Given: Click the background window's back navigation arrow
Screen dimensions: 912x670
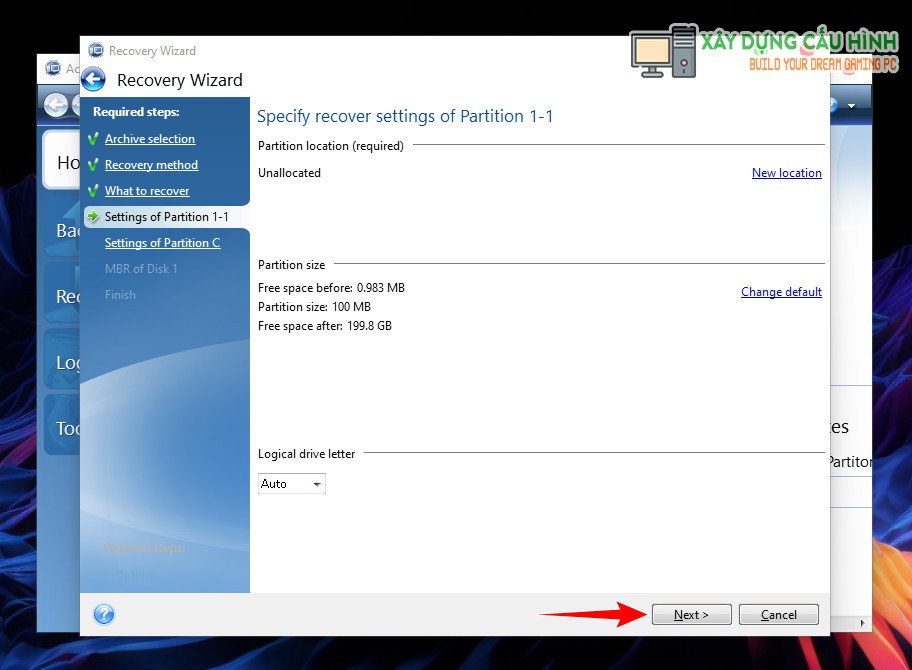Looking at the screenshot, I should click(56, 104).
